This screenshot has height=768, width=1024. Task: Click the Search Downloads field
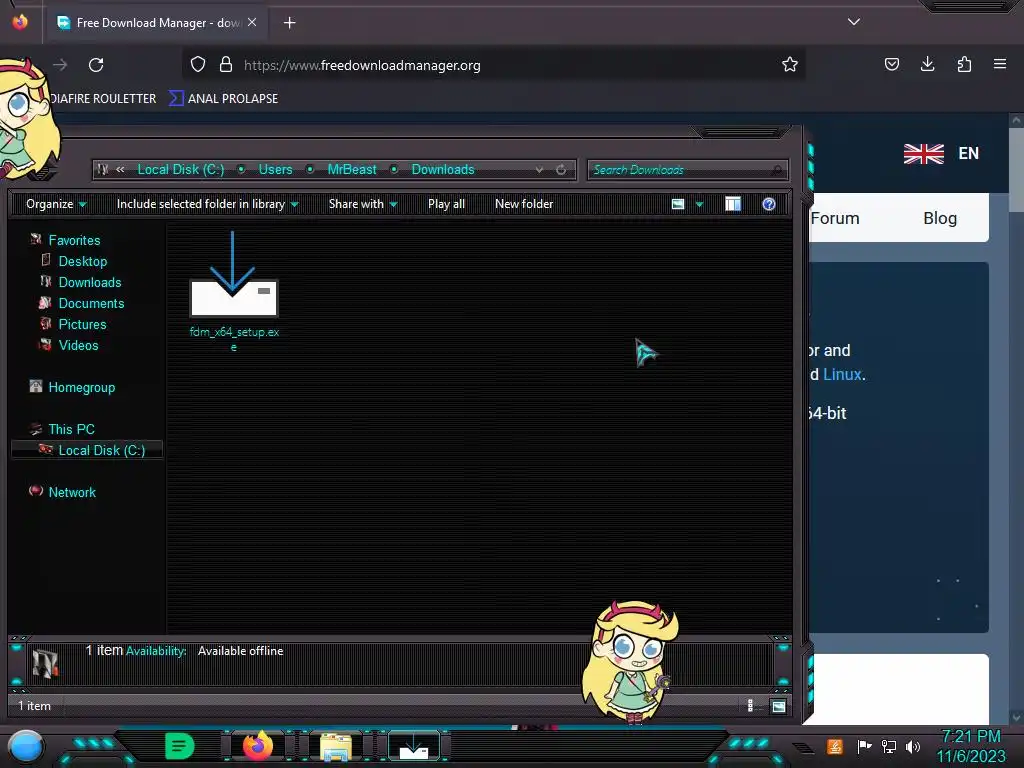[687, 170]
